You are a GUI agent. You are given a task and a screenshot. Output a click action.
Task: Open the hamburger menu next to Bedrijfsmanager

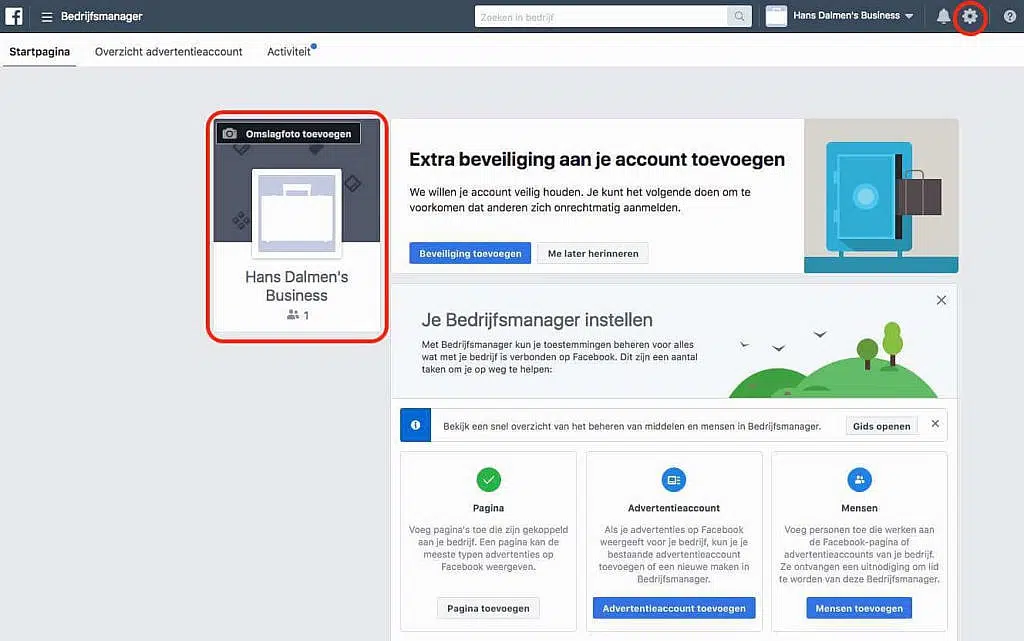click(x=47, y=16)
